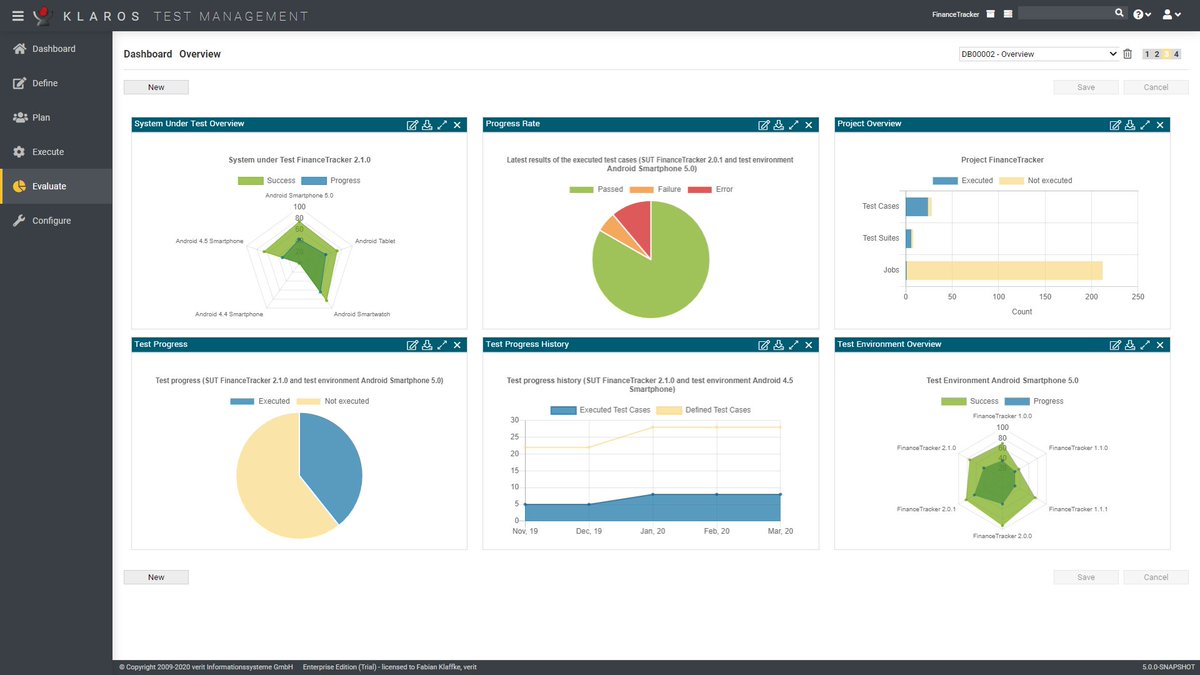Toggle Not executed legend in Project Overview
The height and width of the screenshot is (675, 1200).
point(1036,181)
